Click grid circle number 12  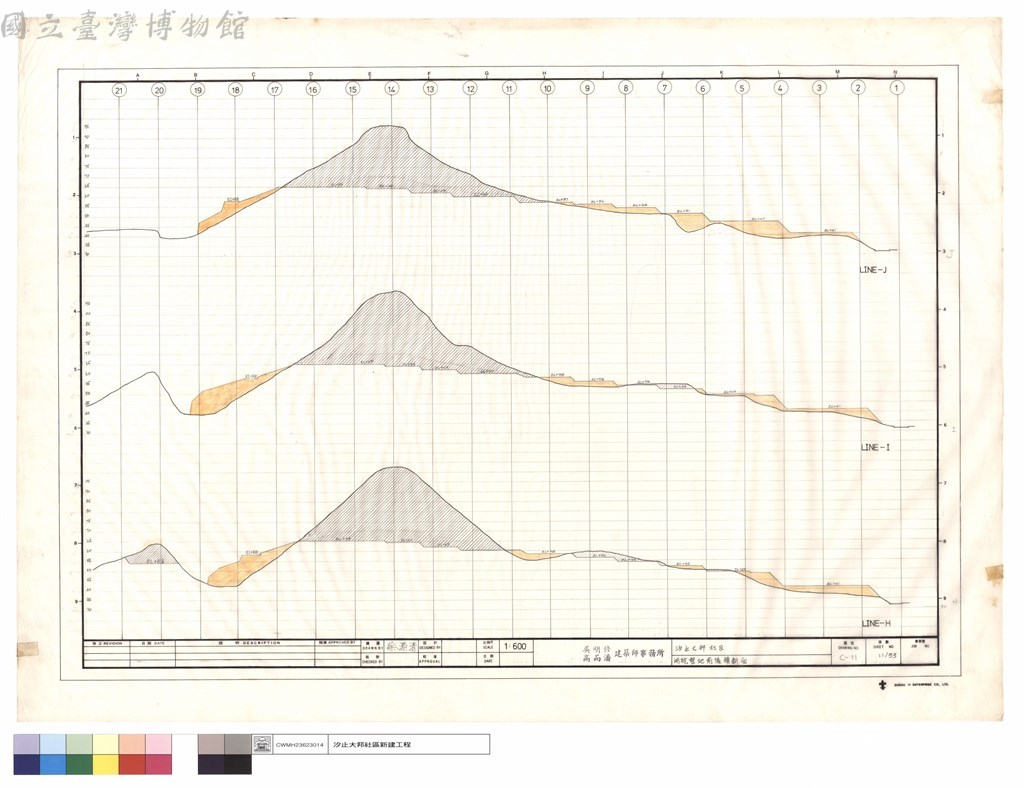coord(470,88)
